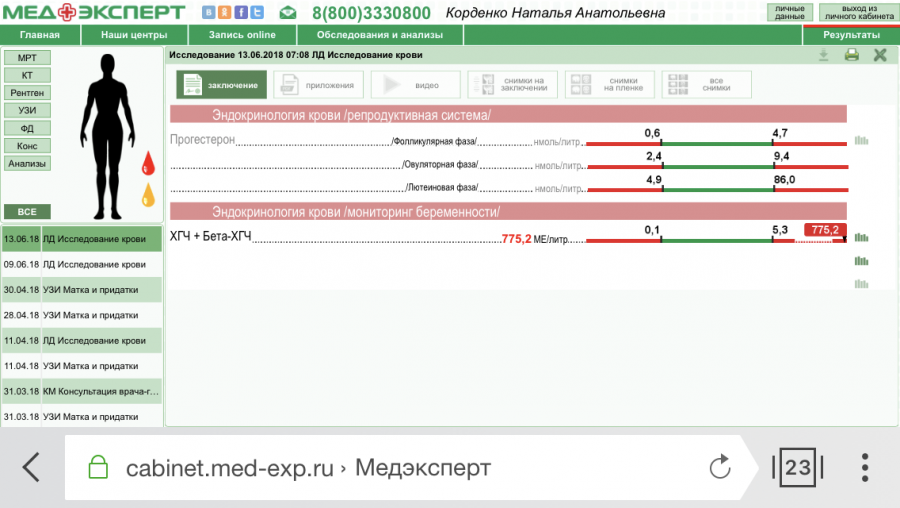Image resolution: width=900 pixels, height=508 pixels.
Task: Open the Наши центры menu
Action: click(x=134, y=35)
